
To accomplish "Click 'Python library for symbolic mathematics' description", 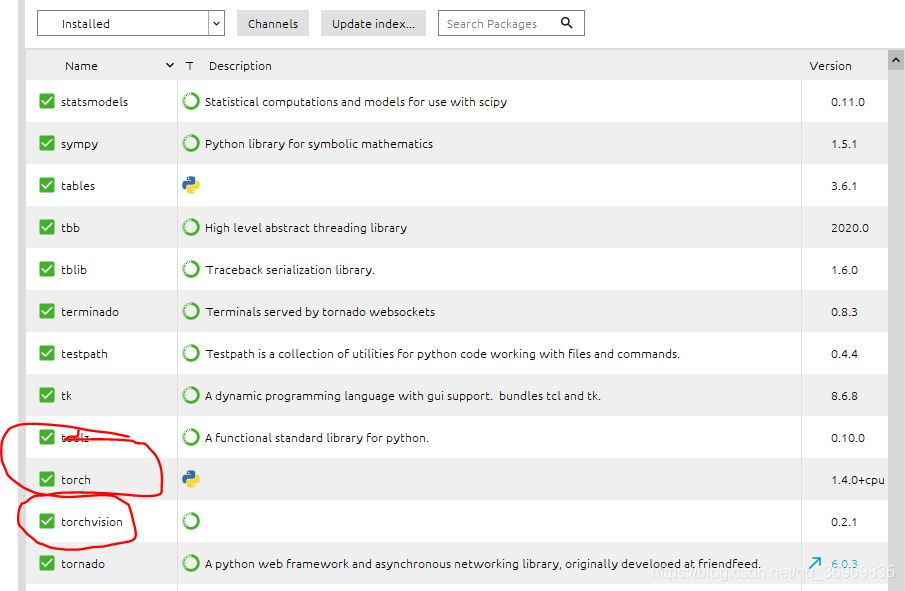I will coord(319,144).
